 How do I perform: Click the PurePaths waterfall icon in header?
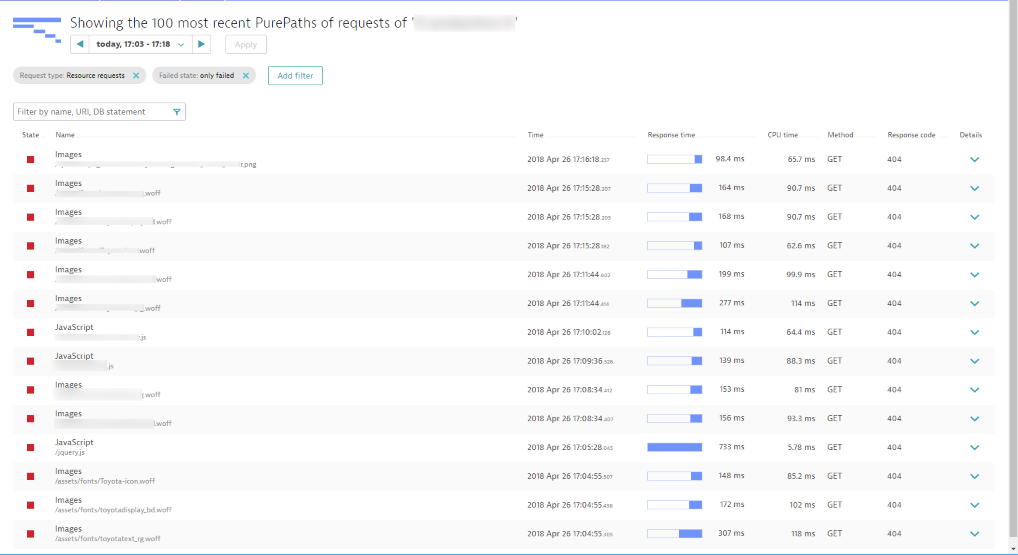click(37, 29)
